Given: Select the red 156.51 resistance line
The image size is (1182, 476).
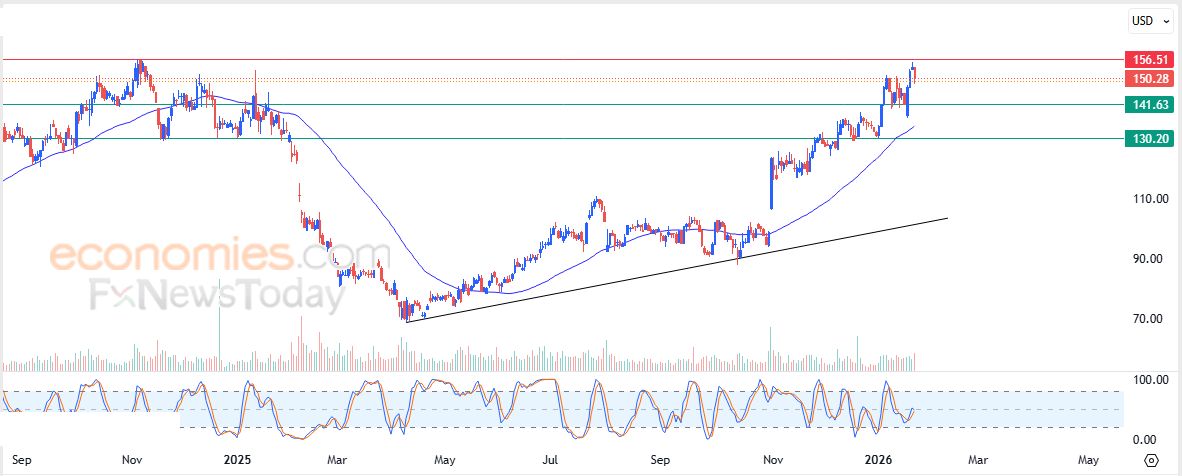Looking at the screenshot, I should pyautogui.click(x=562, y=60).
